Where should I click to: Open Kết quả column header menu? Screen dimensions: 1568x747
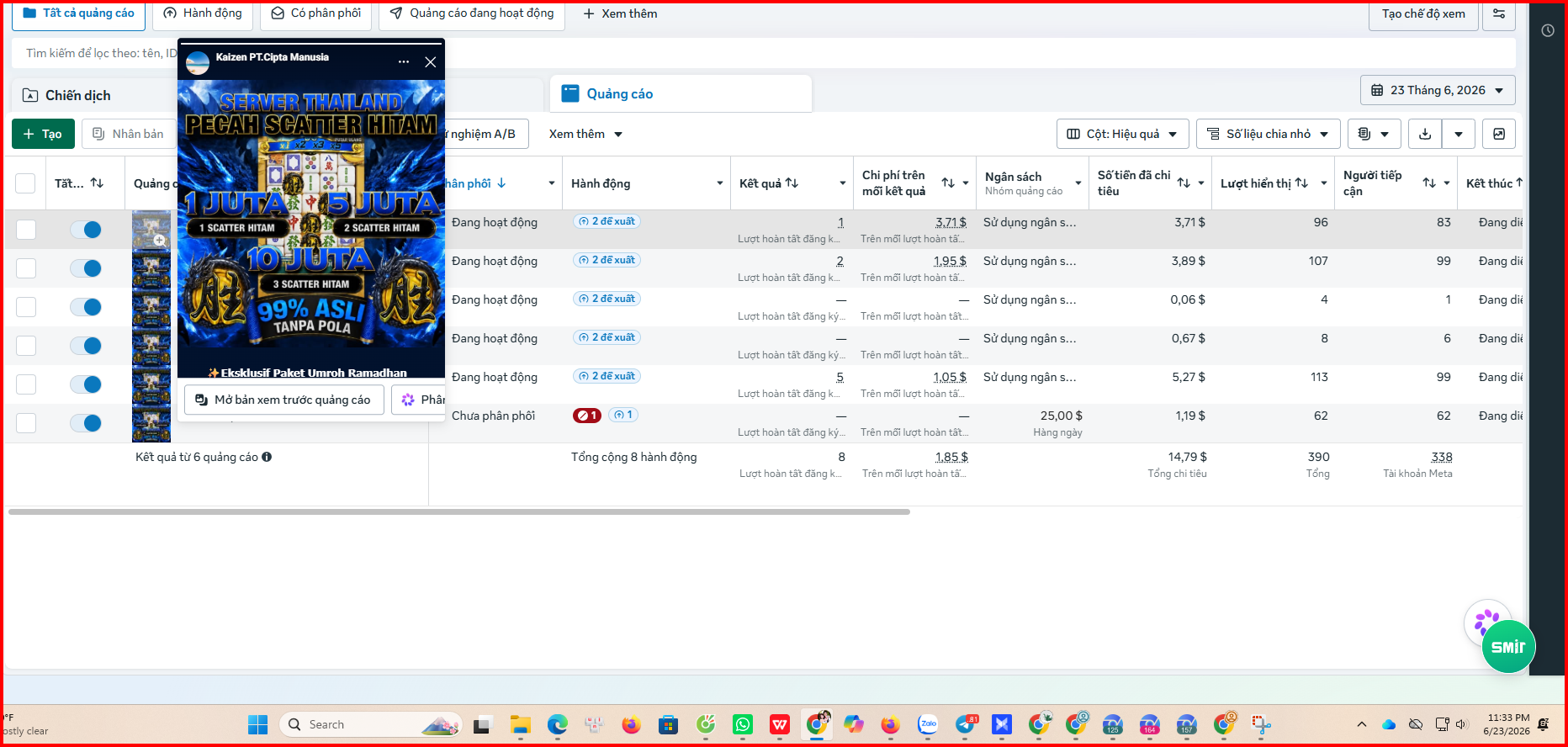(843, 183)
